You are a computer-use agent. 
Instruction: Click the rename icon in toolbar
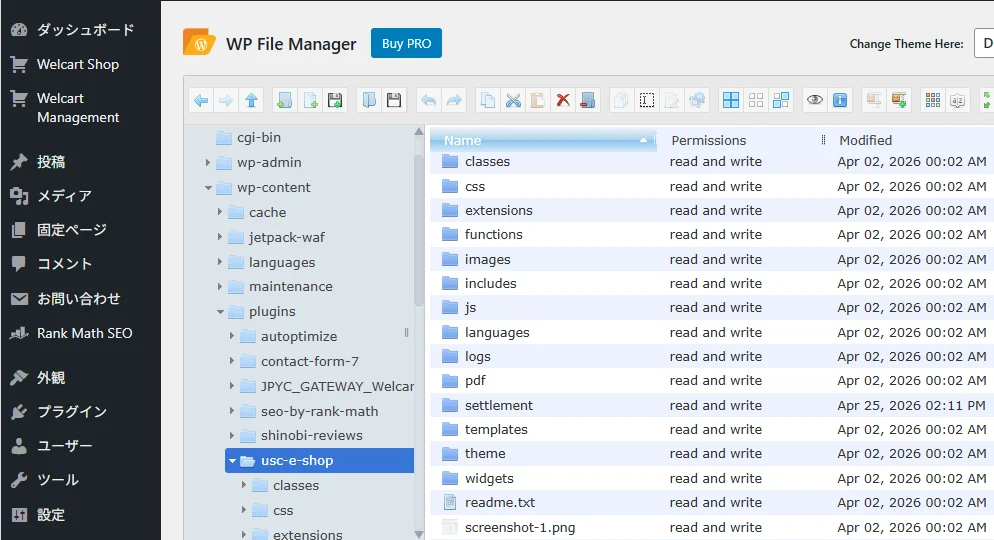tap(647, 100)
